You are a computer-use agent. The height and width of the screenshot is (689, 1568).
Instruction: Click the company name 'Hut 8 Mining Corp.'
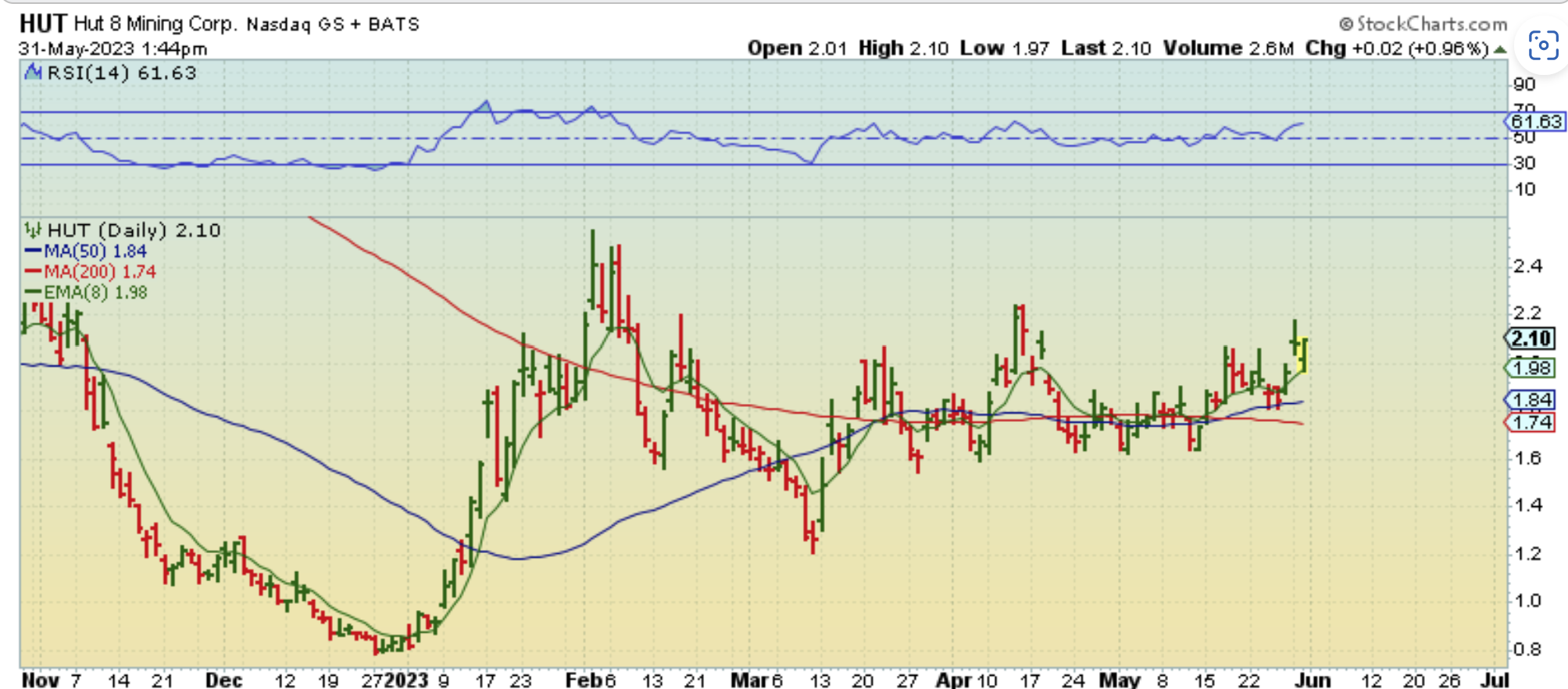tap(155, 23)
